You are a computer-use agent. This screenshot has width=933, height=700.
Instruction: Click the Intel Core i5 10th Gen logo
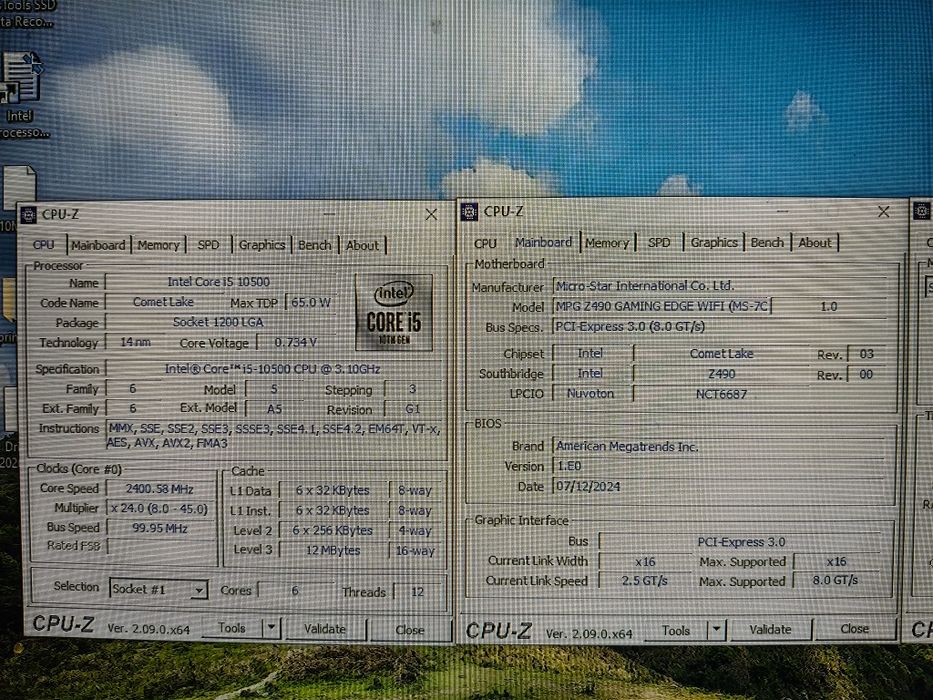tap(393, 312)
